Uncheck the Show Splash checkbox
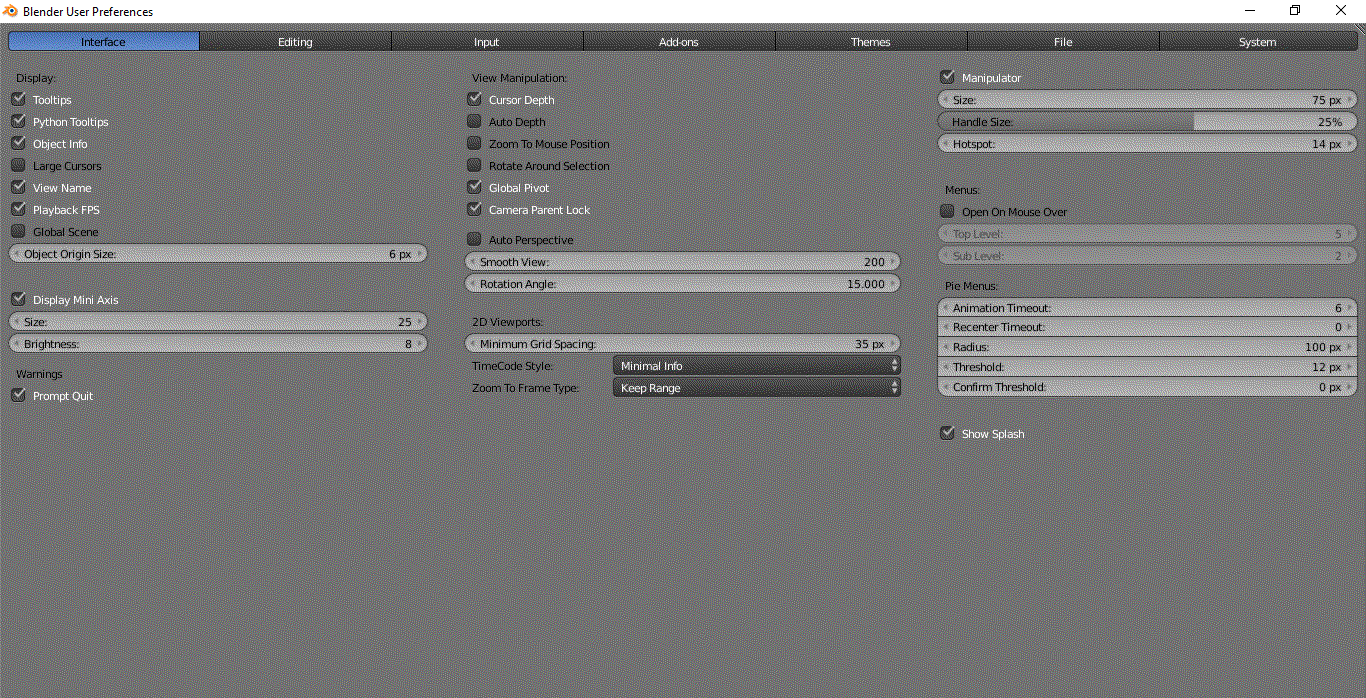 pyautogui.click(x=947, y=433)
